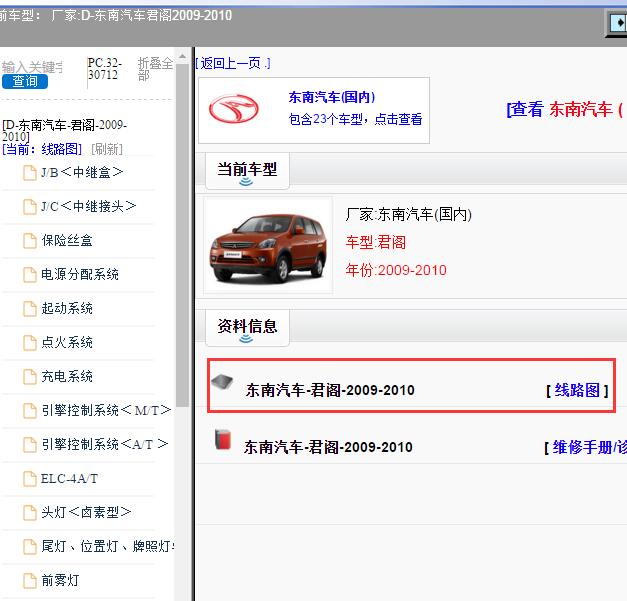
Task: Click the document icon beside 保险丝盒
Action: pyautogui.click(x=30, y=241)
